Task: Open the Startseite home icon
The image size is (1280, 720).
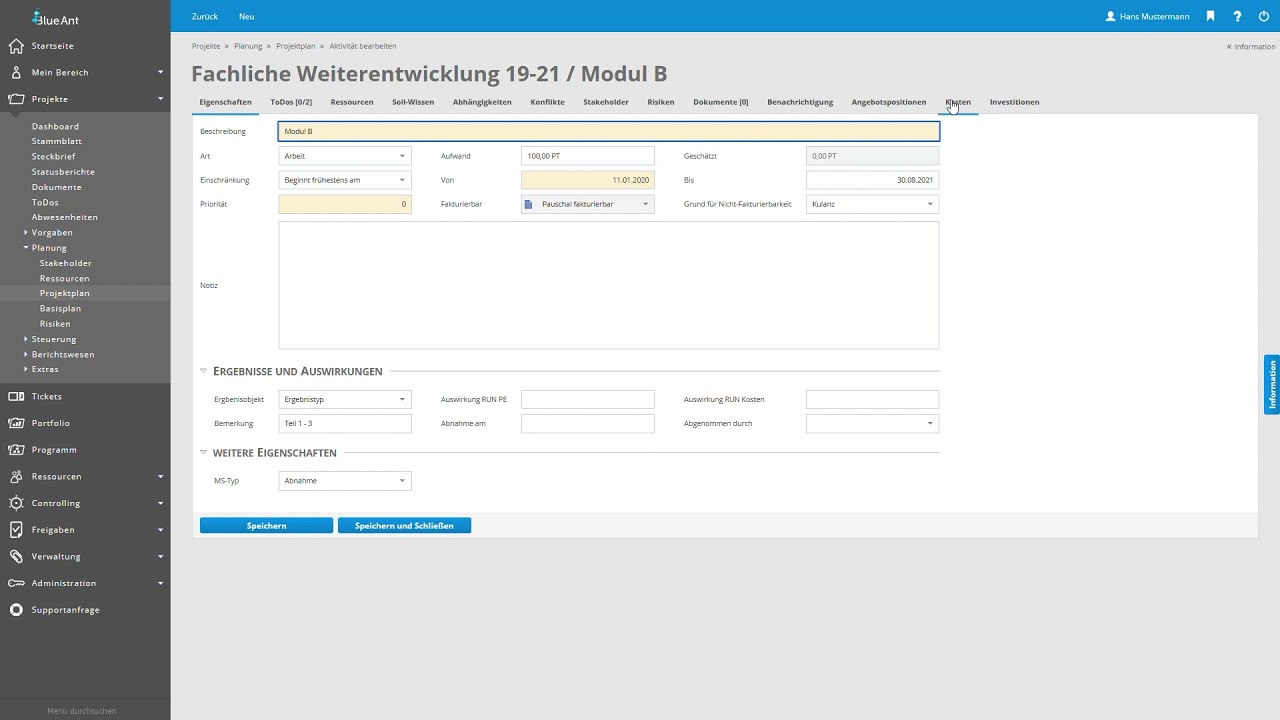Action: [x=16, y=46]
